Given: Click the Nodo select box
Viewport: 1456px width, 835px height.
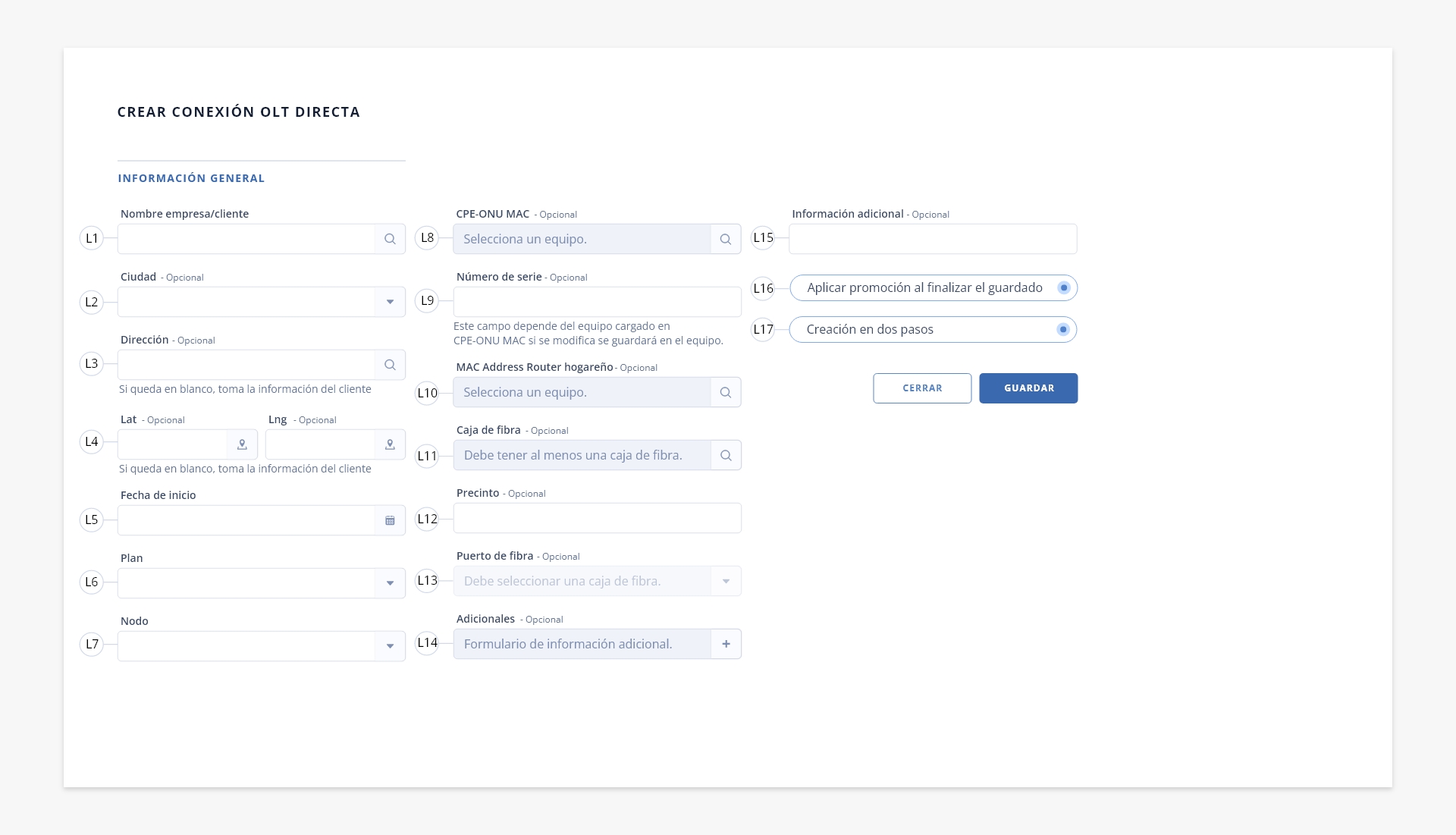Looking at the screenshot, I should (262, 646).
